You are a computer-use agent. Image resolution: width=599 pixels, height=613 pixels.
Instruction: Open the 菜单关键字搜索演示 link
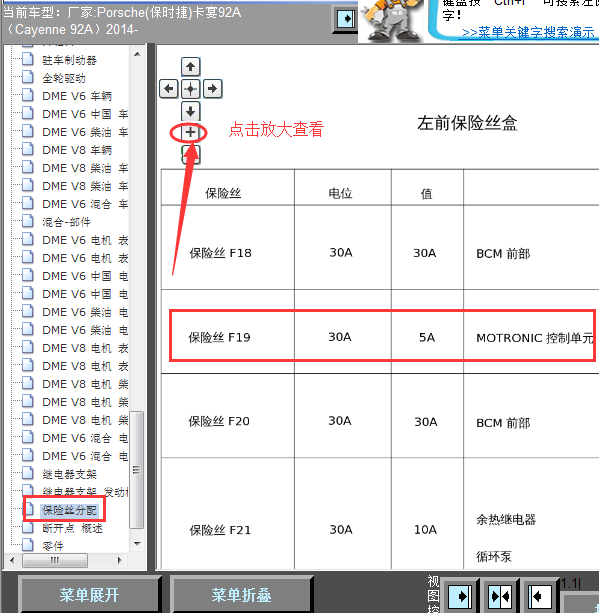pyautogui.click(x=528, y=32)
